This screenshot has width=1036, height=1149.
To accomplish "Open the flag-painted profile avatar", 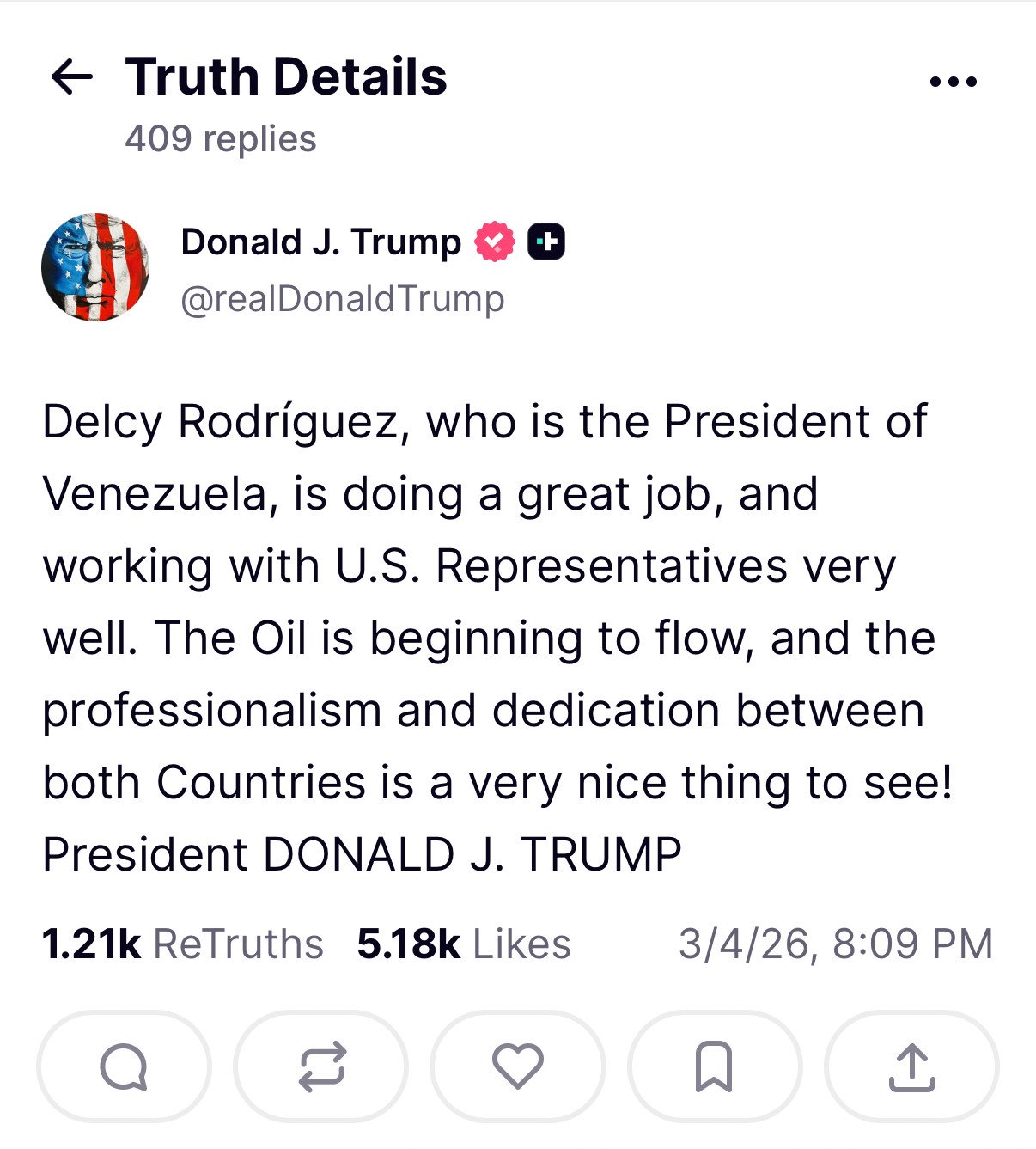I will 95,267.
